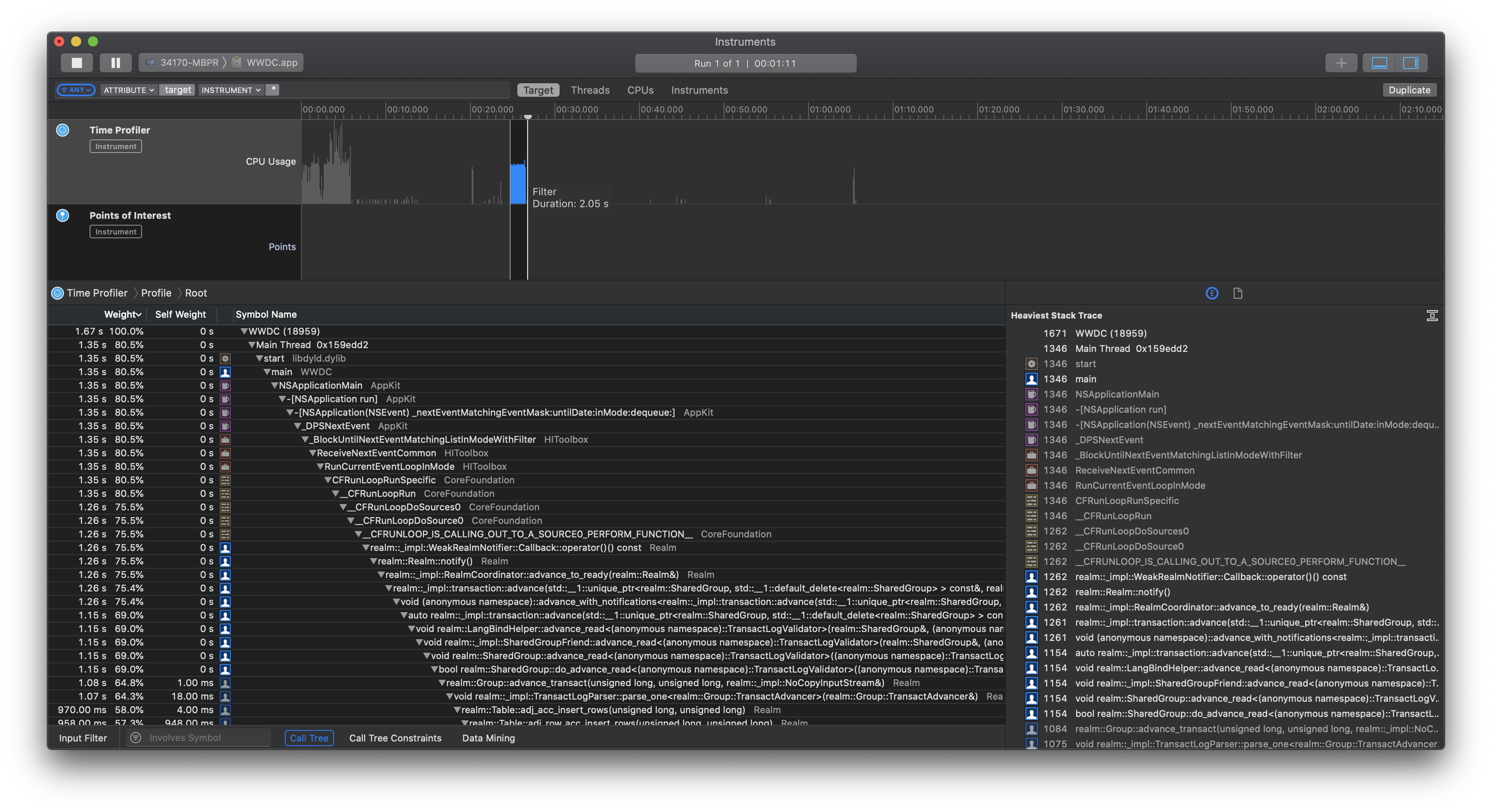Click the Pause button in the toolbar

115,63
